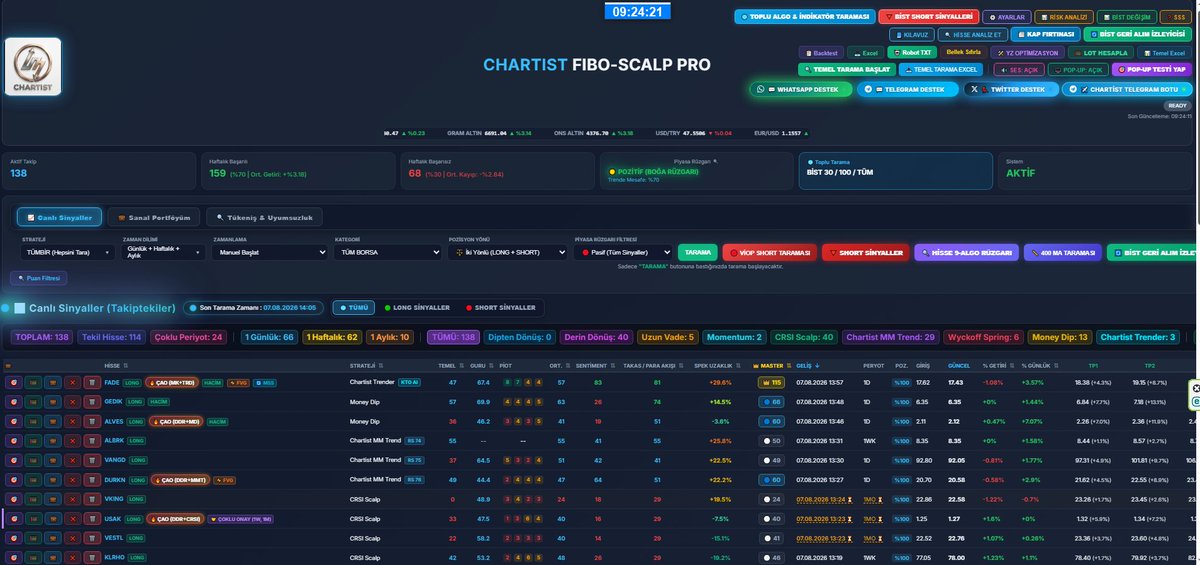
Task: Run HİSSE 9-ALGO RÜZGARI
Action: [x=965, y=253]
